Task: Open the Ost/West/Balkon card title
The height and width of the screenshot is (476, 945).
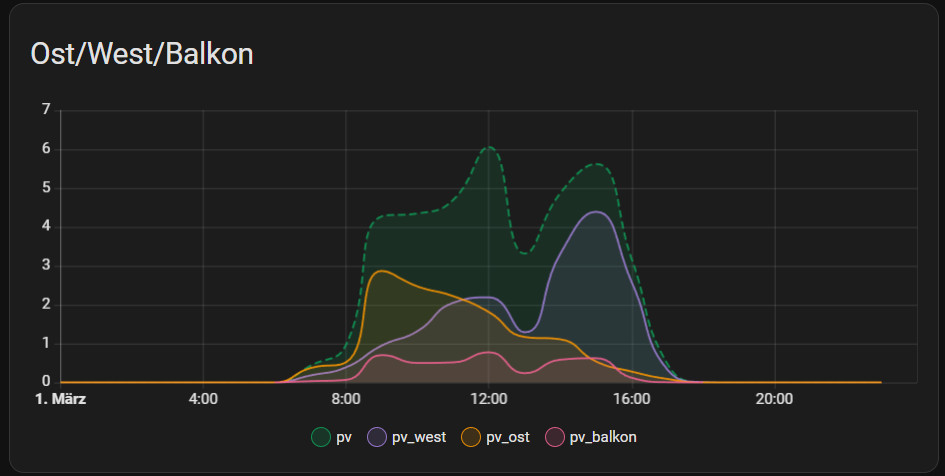Action: point(142,54)
